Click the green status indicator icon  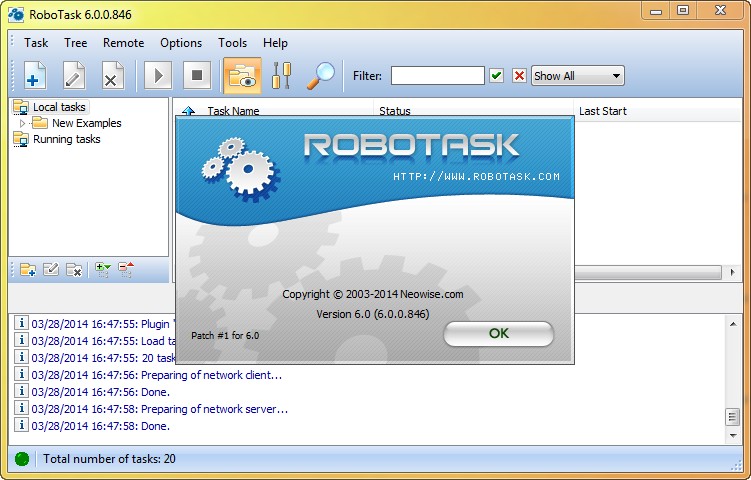click(x=22, y=459)
